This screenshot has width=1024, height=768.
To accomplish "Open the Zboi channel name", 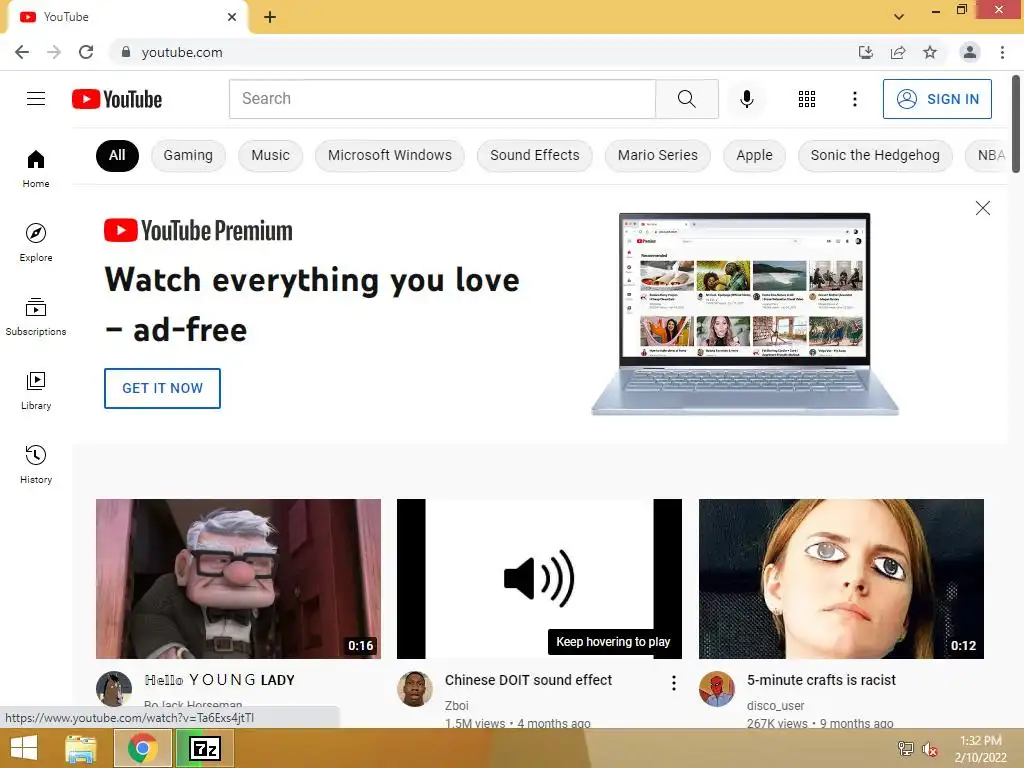I will coord(456,705).
